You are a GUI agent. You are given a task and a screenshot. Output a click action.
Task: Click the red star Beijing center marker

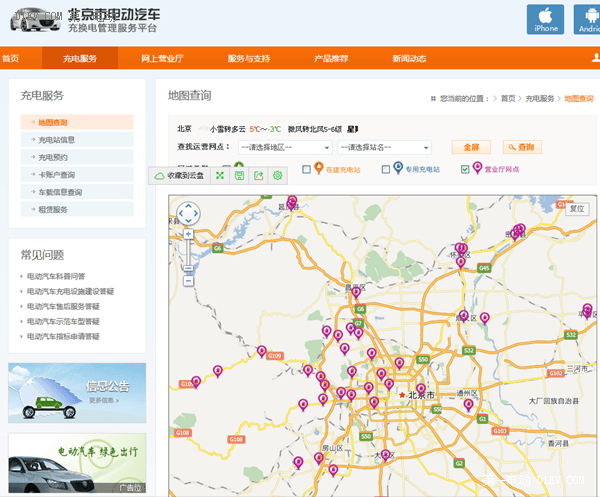pyautogui.click(x=402, y=395)
